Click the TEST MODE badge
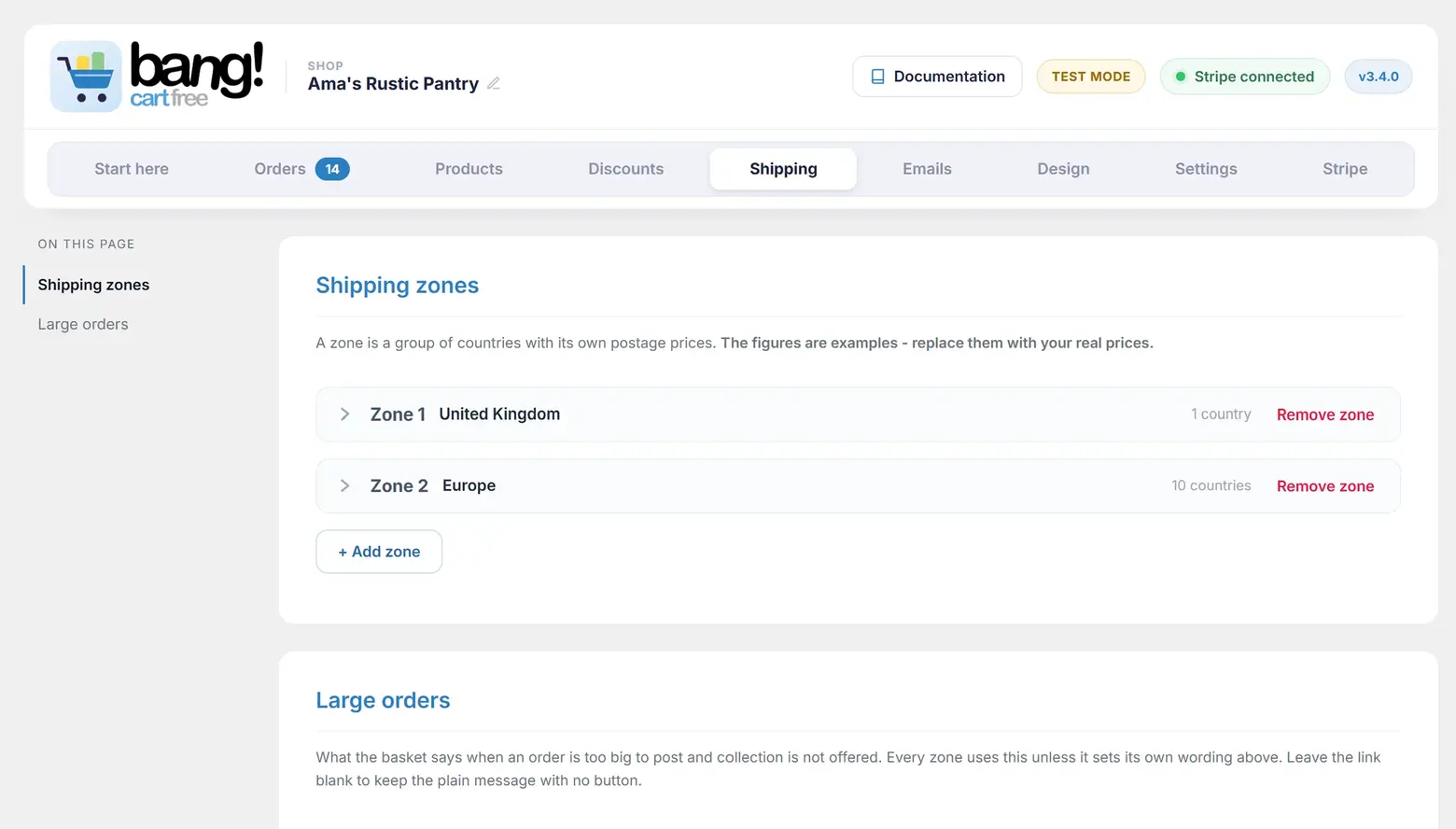The image size is (1456, 829). pyautogui.click(x=1091, y=77)
